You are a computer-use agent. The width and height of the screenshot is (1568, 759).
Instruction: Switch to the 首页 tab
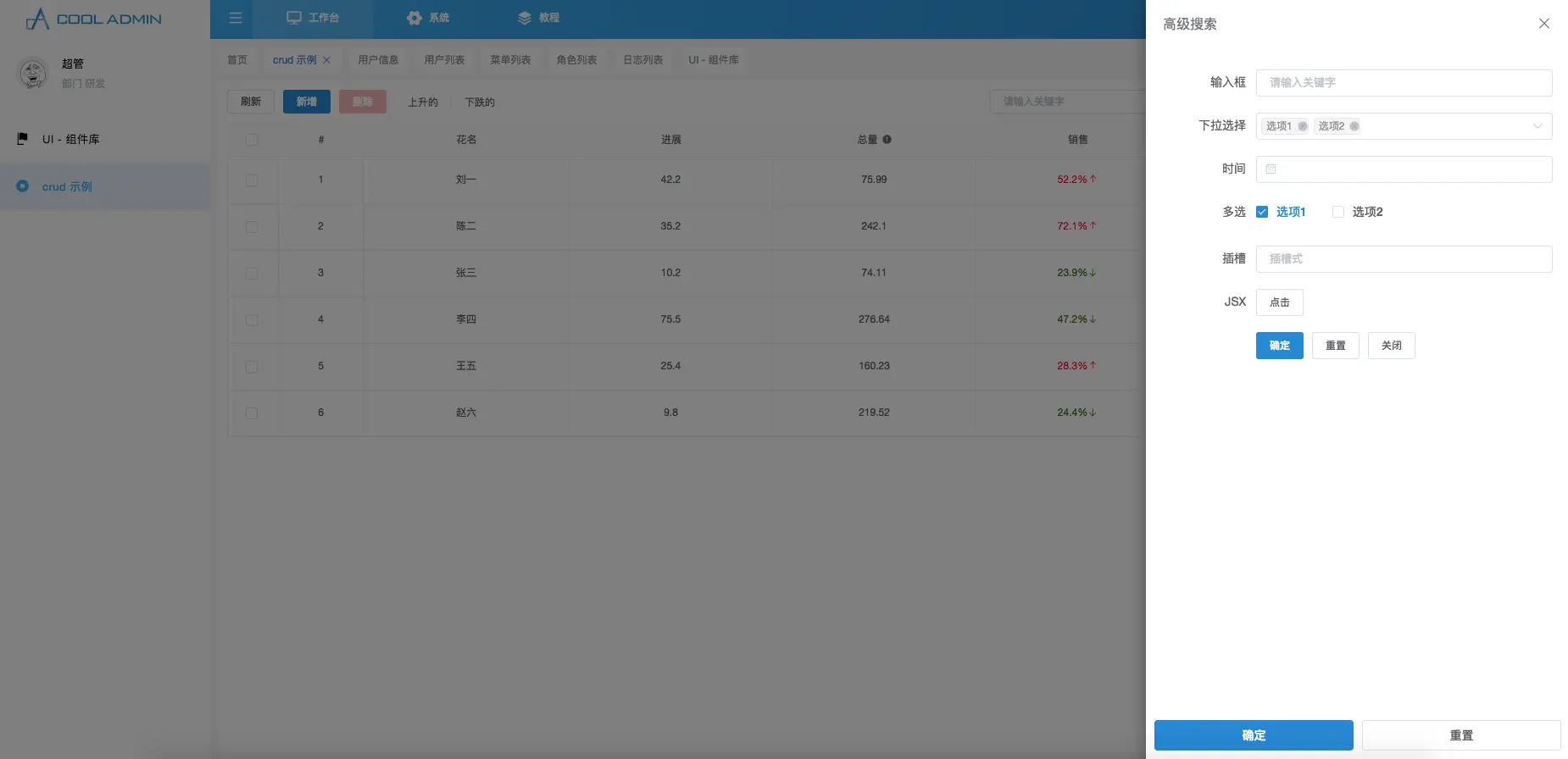tap(237, 60)
